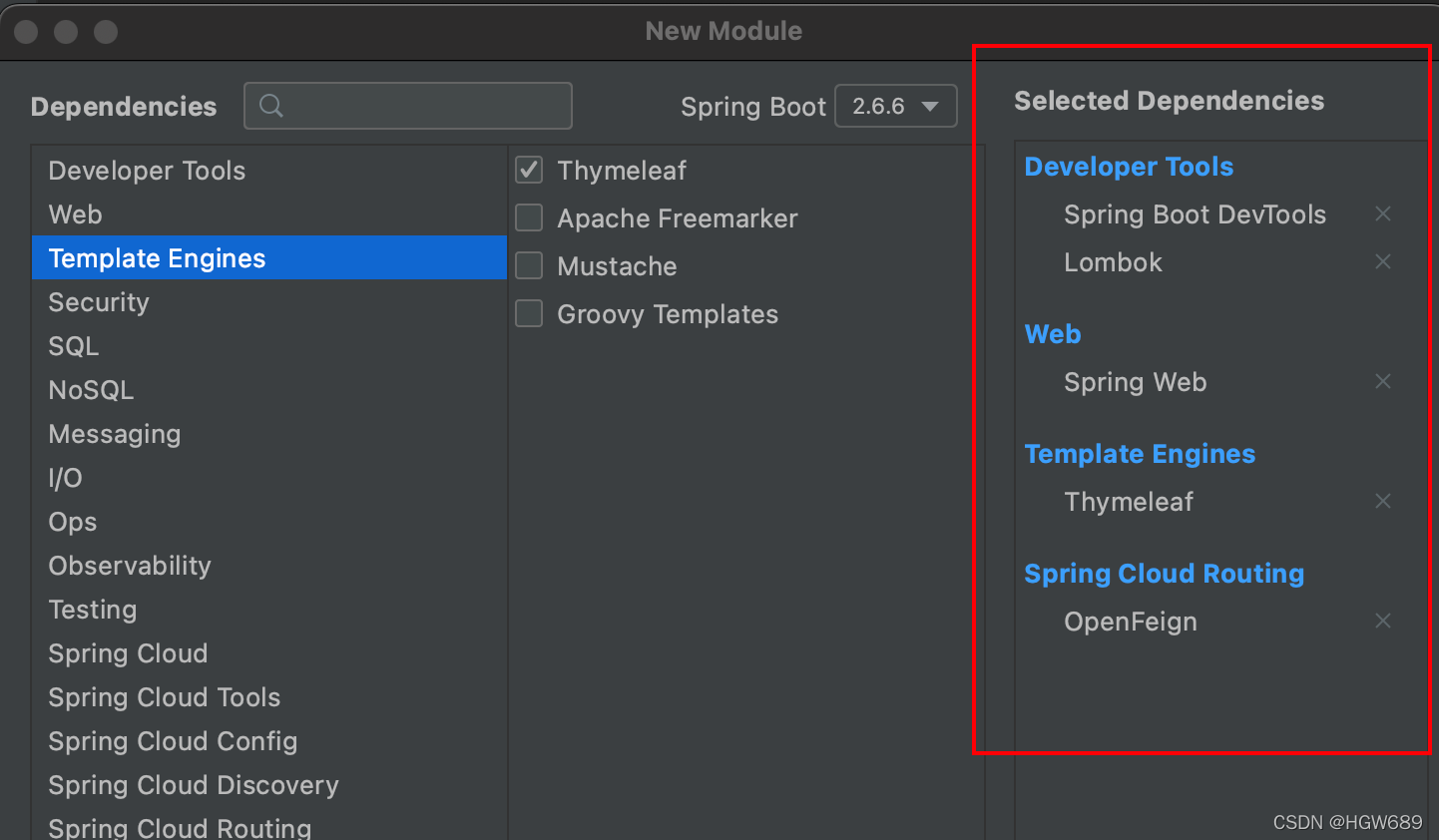The width and height of the screenshot is (1439, 840).
Task: Click Spring Cloud Routing heading in Selected Dependencies
Action: (1164, 574)
